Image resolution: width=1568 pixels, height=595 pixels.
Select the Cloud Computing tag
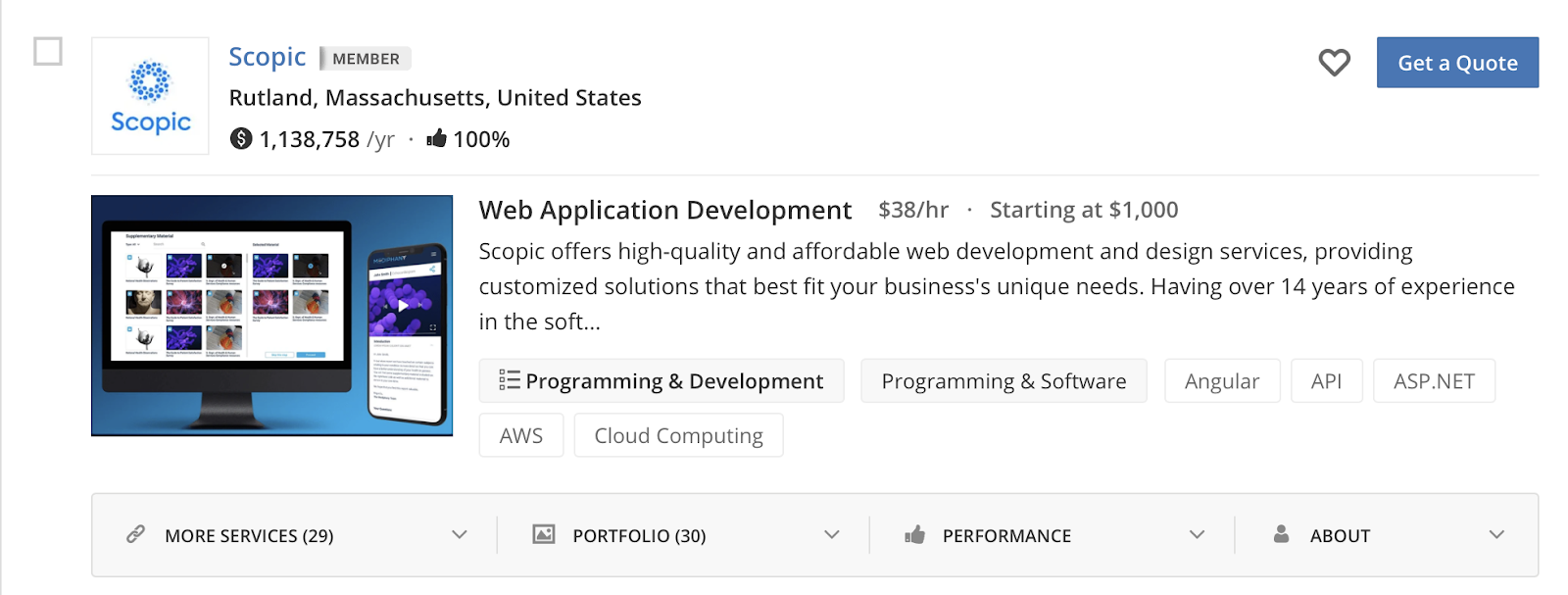coord(678,436)
